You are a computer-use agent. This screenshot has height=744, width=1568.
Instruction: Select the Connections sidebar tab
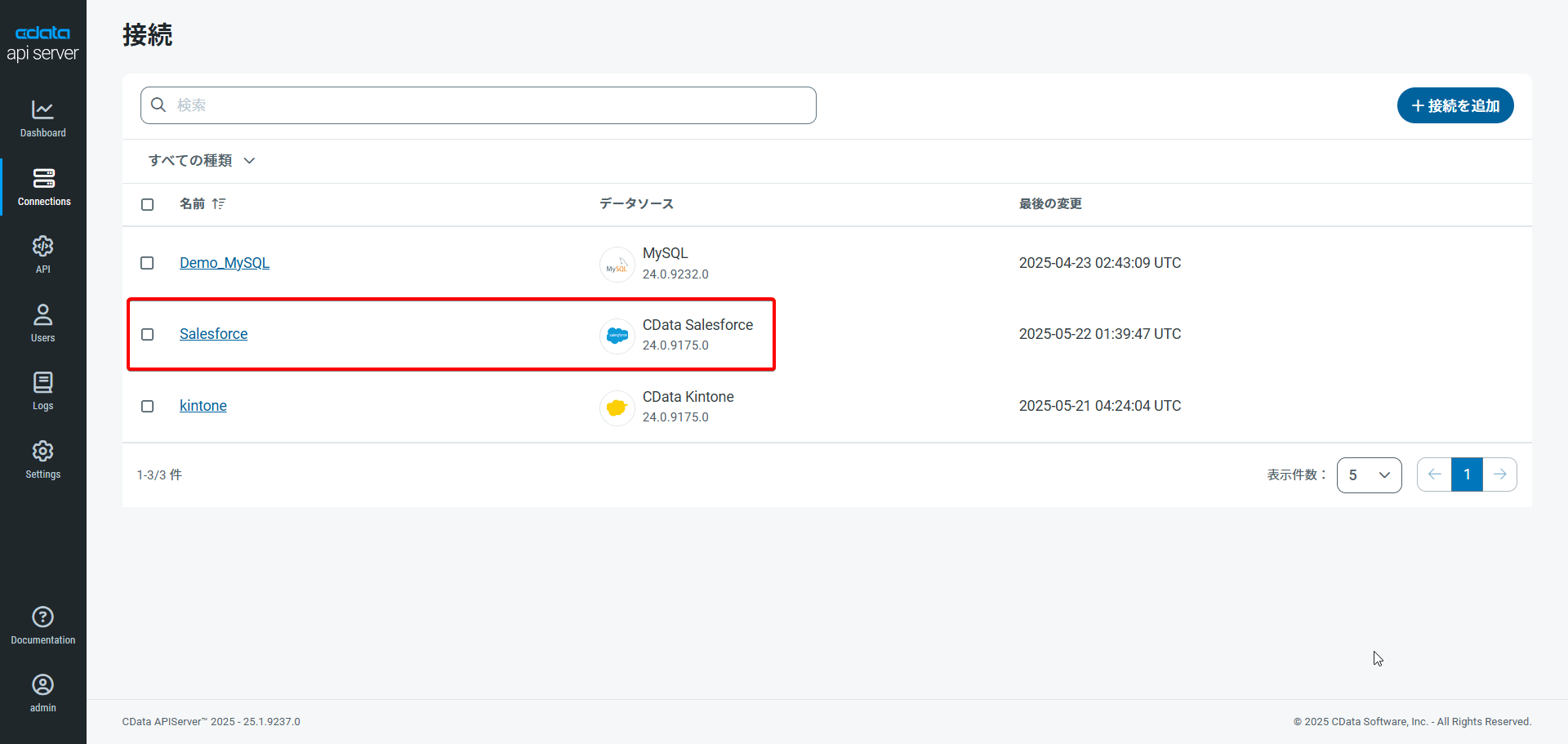(x=43, y=187)
